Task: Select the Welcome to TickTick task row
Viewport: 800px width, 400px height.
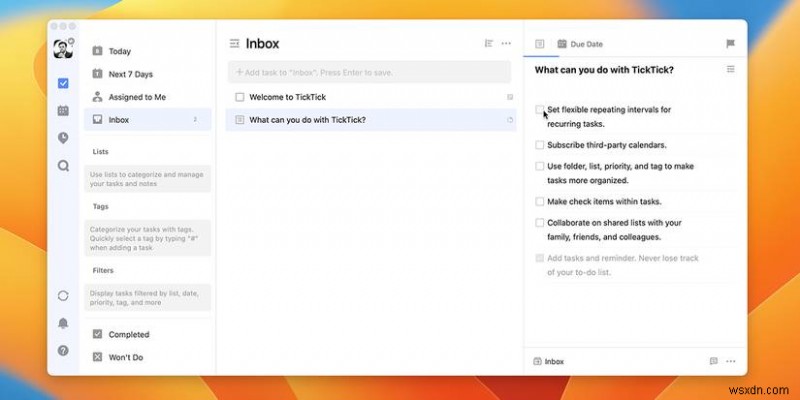Action: (371, 97)
